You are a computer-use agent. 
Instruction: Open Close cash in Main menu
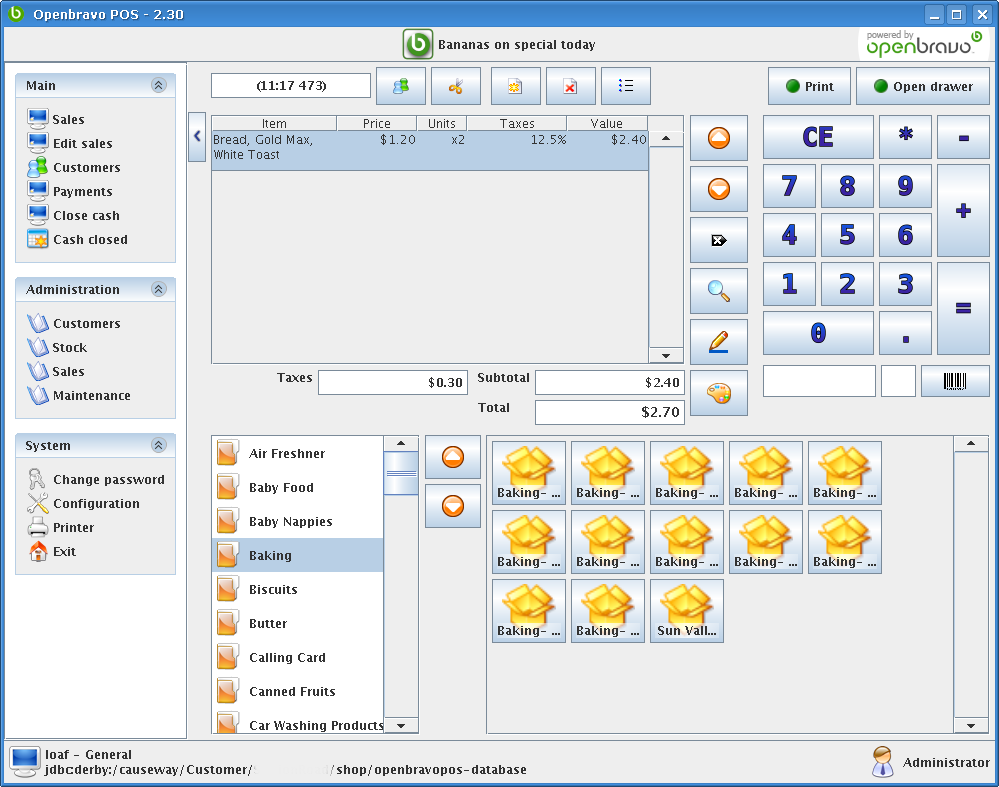(x=86, y=216)
